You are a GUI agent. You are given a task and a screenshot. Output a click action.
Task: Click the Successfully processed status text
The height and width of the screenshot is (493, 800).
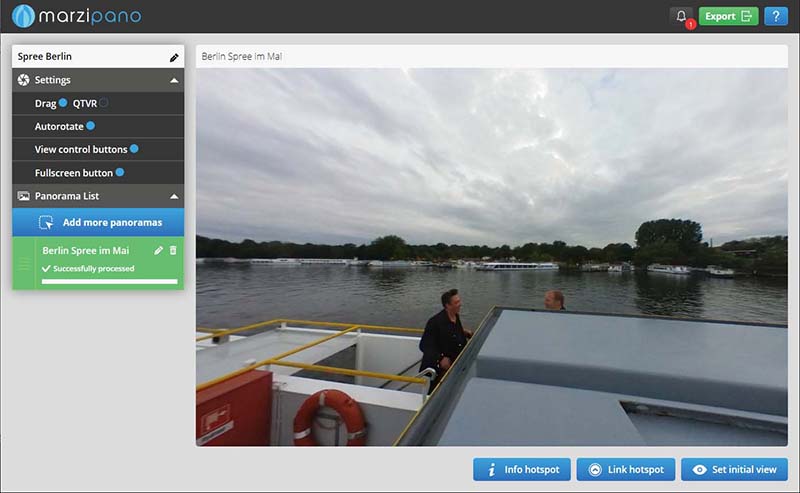[x=93, y=268]
